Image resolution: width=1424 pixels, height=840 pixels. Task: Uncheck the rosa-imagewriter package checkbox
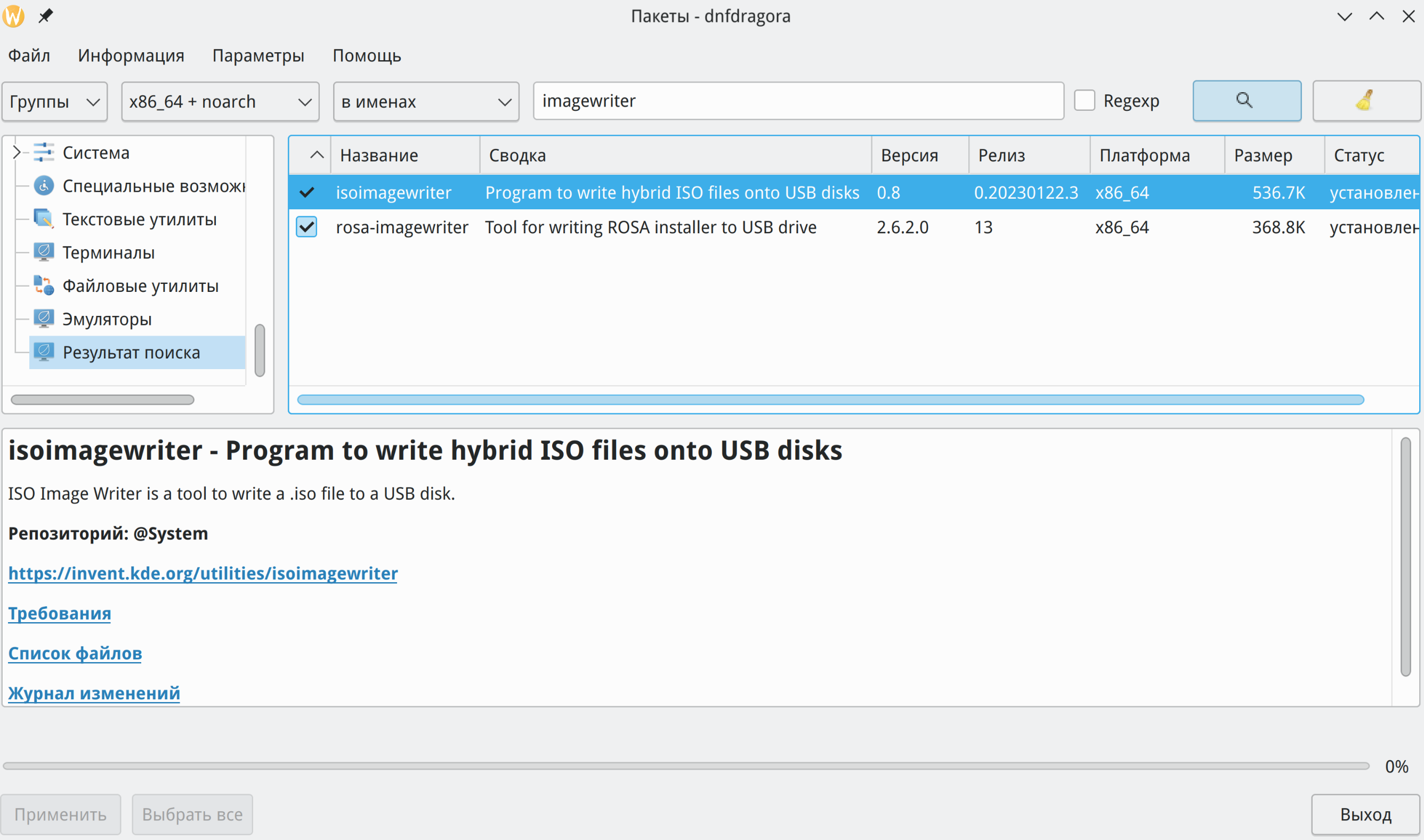(306, 227)
